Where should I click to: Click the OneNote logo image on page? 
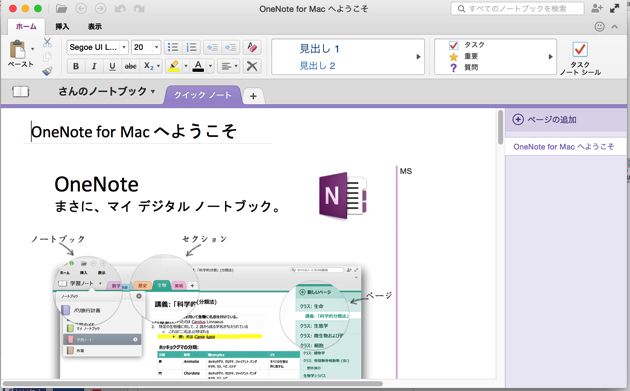[x=343, y=195]
